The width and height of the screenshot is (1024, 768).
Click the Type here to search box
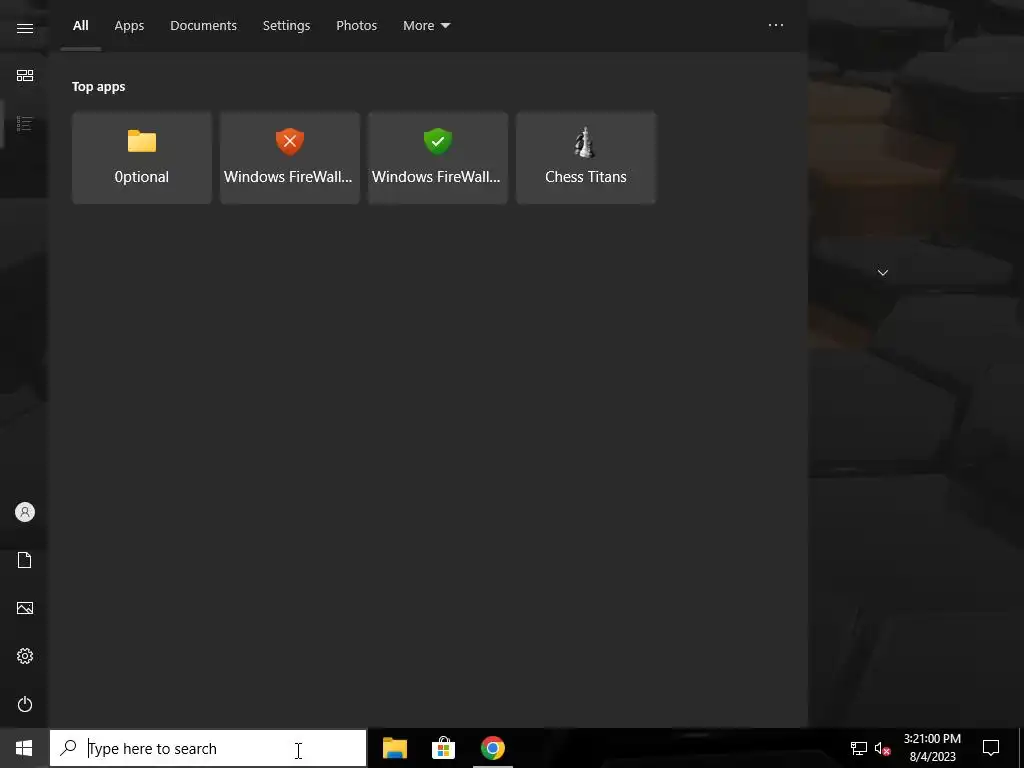[x=208, y=748]
